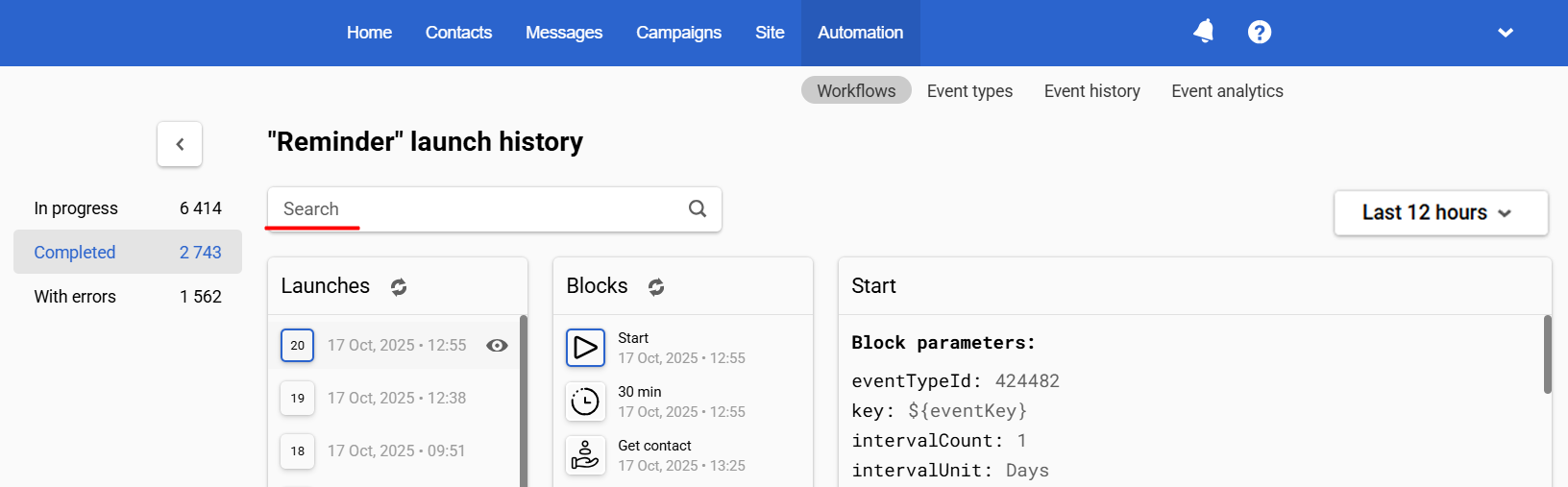
Task: Select launch dated 17 Oct, 2025 • 12:55
Action: coord(396,345)
